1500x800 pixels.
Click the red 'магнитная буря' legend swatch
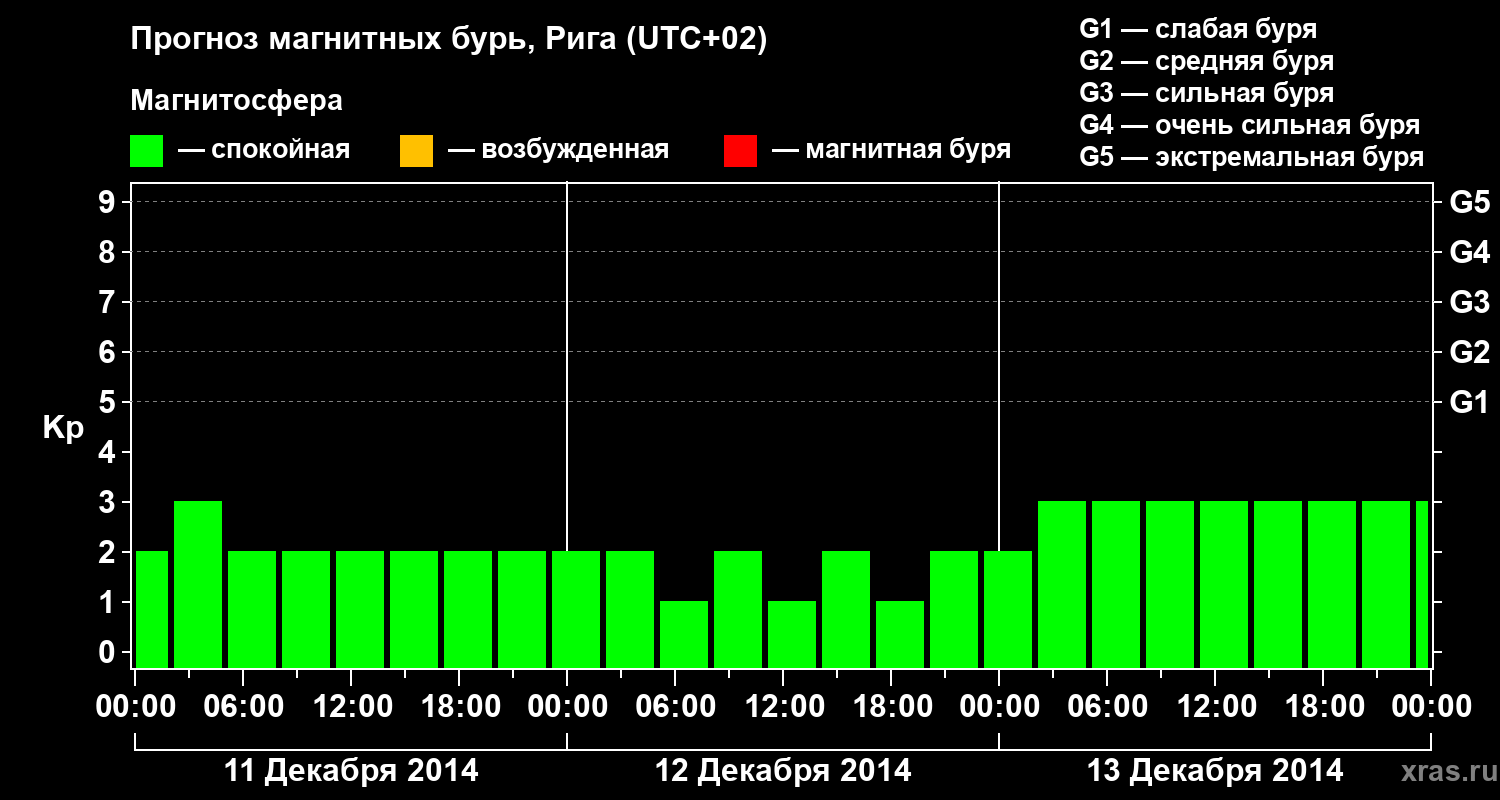740,151
